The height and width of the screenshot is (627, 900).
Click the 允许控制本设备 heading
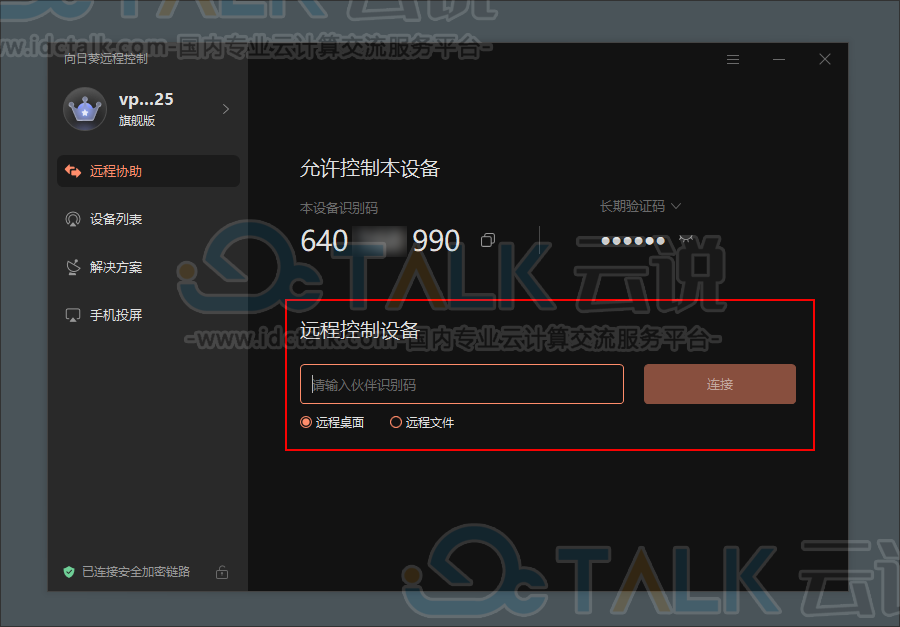370,169
